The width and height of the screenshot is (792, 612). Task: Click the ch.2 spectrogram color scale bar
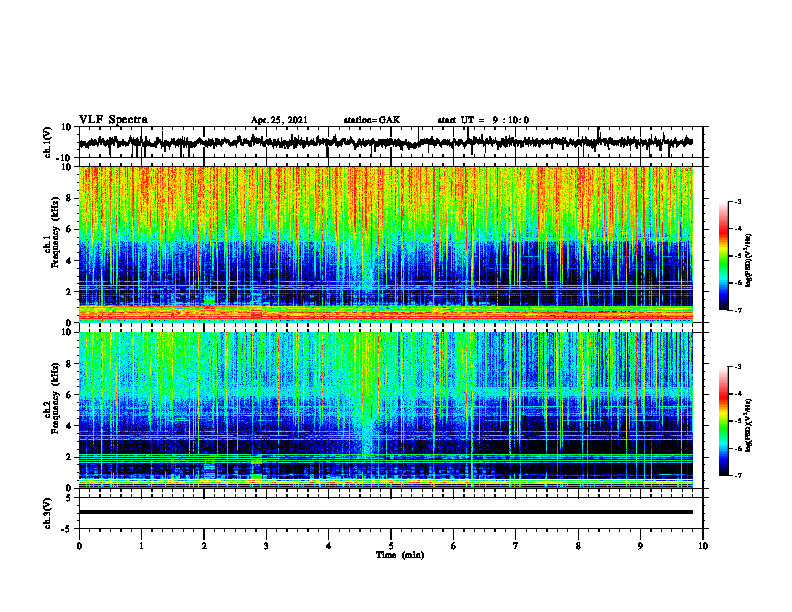723,421
